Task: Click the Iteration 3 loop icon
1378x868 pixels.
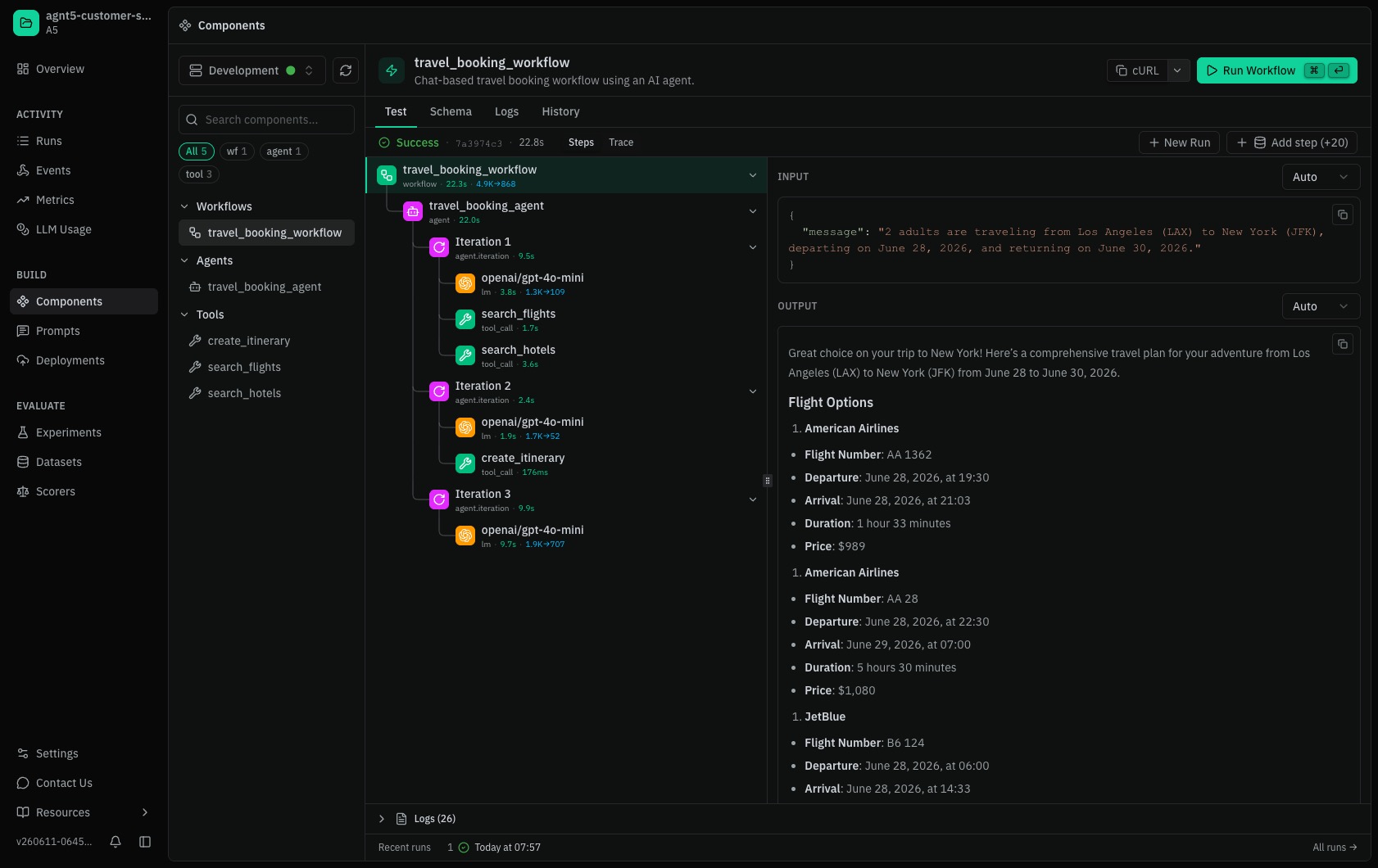Action: [439, 500]
